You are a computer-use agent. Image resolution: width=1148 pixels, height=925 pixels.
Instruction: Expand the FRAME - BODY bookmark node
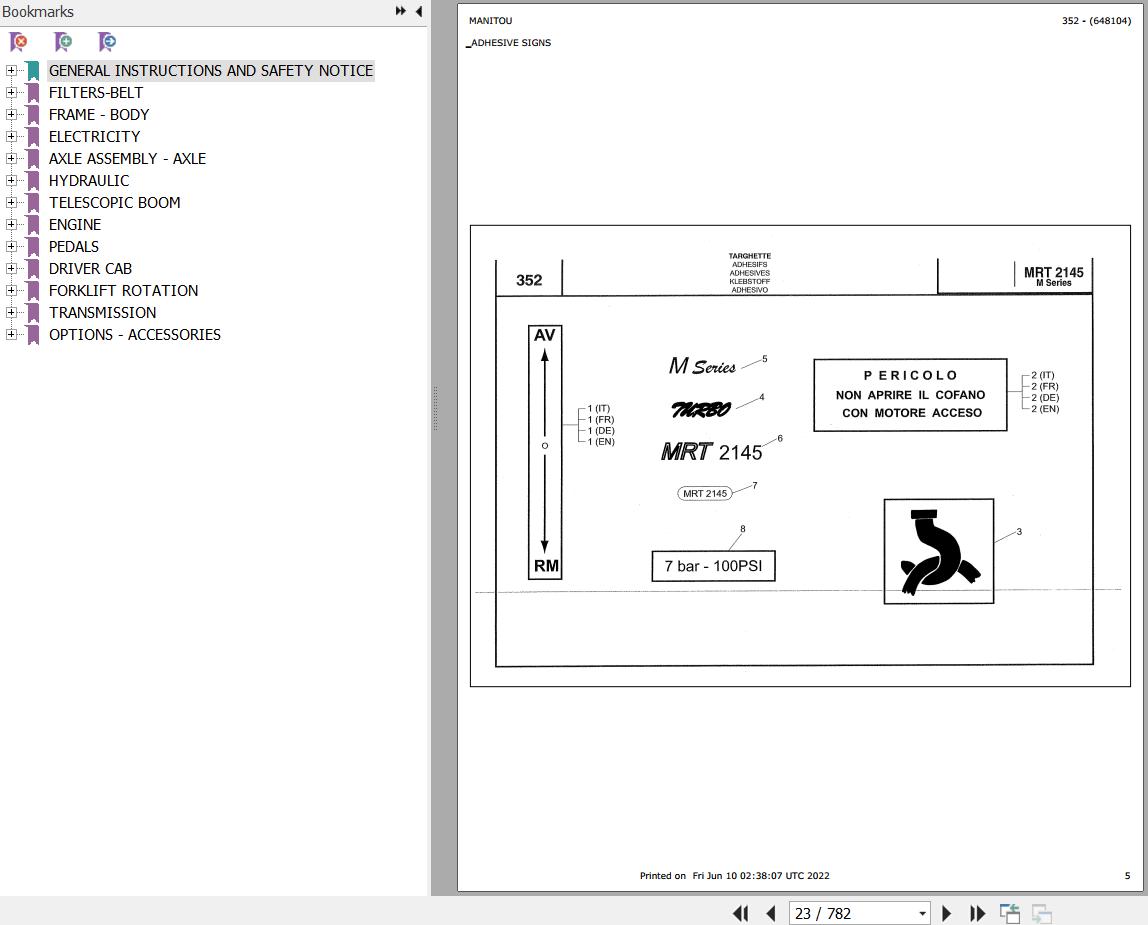[11, 114]
